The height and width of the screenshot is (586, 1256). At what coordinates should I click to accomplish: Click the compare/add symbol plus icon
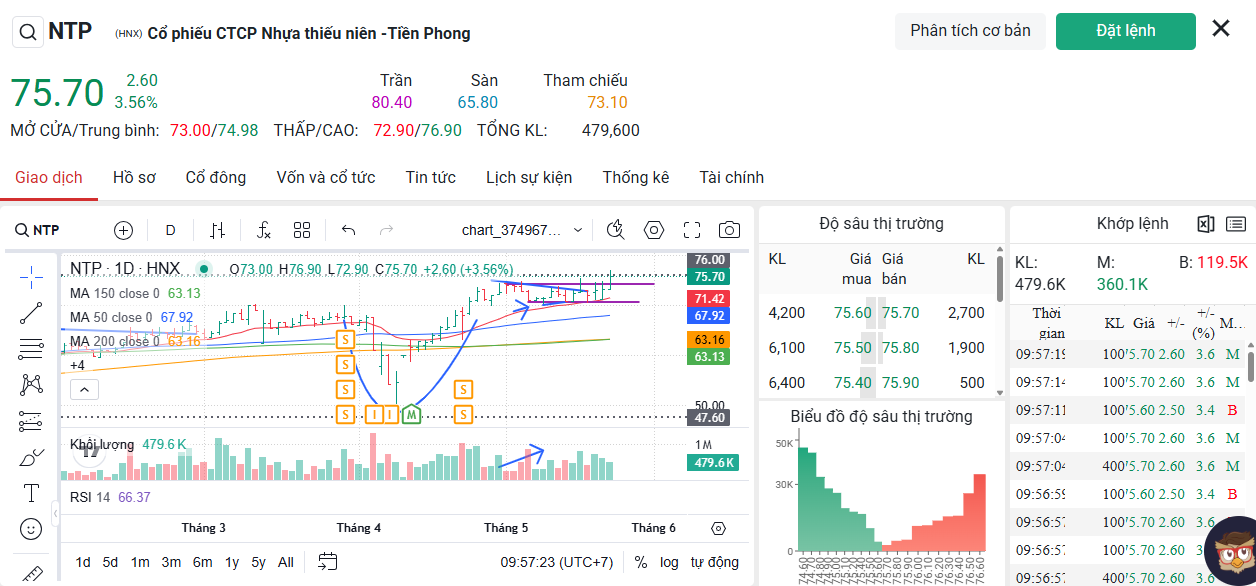[x=124, y=230]
